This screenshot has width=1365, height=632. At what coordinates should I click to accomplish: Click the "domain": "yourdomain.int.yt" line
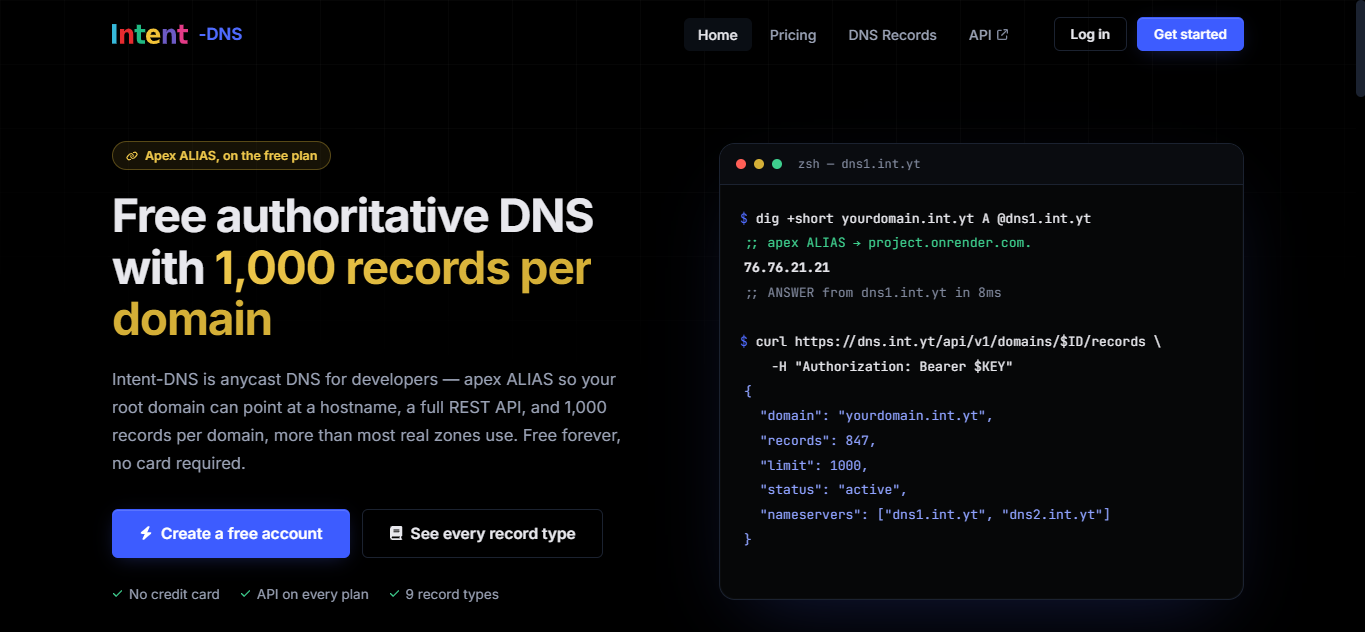click(877, 416)
